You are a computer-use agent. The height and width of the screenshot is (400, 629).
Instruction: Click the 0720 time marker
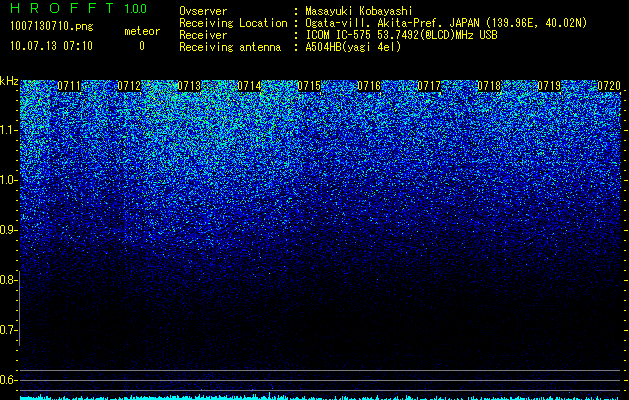click(x=609, y=86)
